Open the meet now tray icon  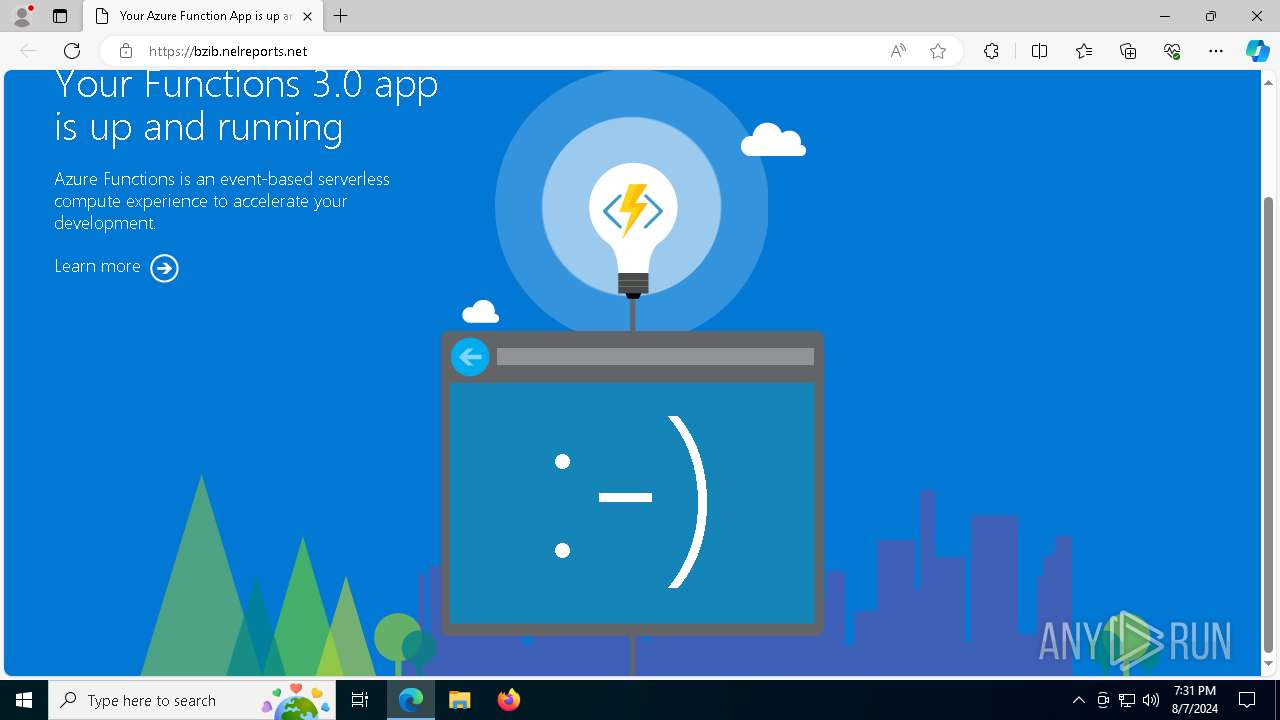point(1103,700)
